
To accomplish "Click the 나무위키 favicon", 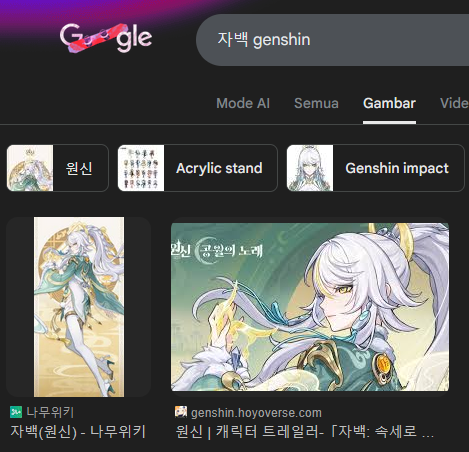I will pos(16,412).
